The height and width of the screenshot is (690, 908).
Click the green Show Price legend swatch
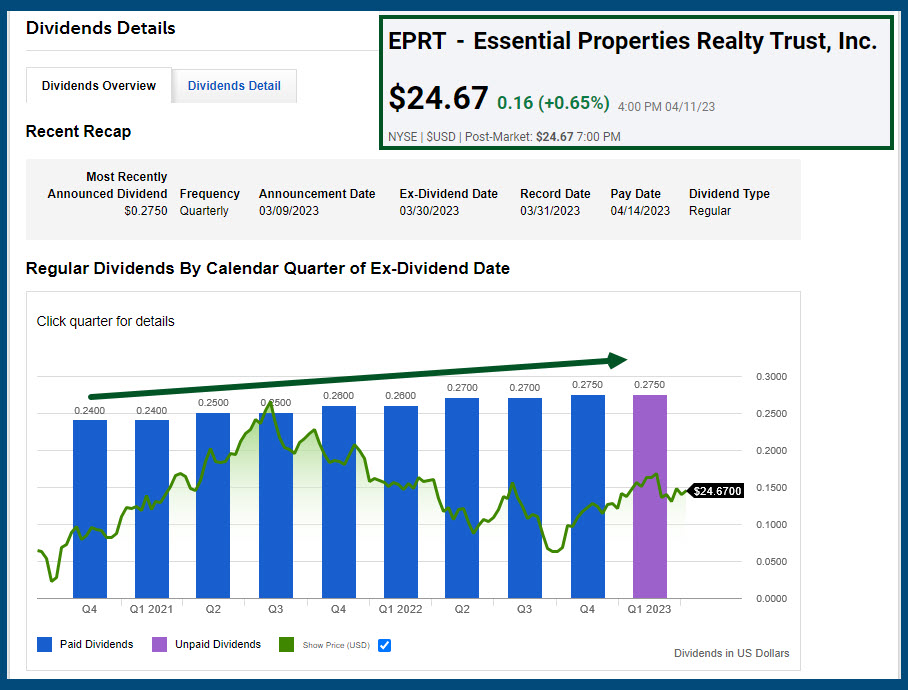click(x=285, y=645)
